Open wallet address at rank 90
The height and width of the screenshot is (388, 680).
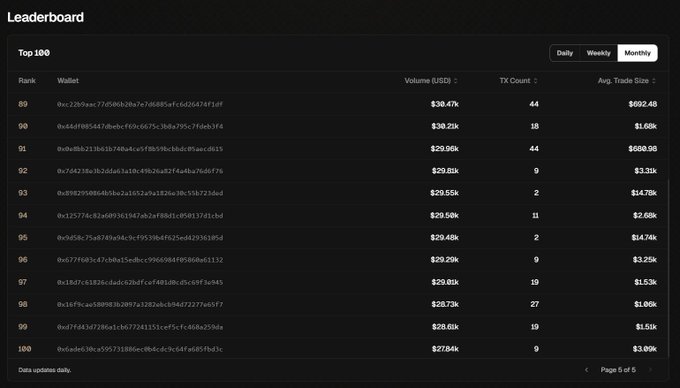[x=140, y=127]
